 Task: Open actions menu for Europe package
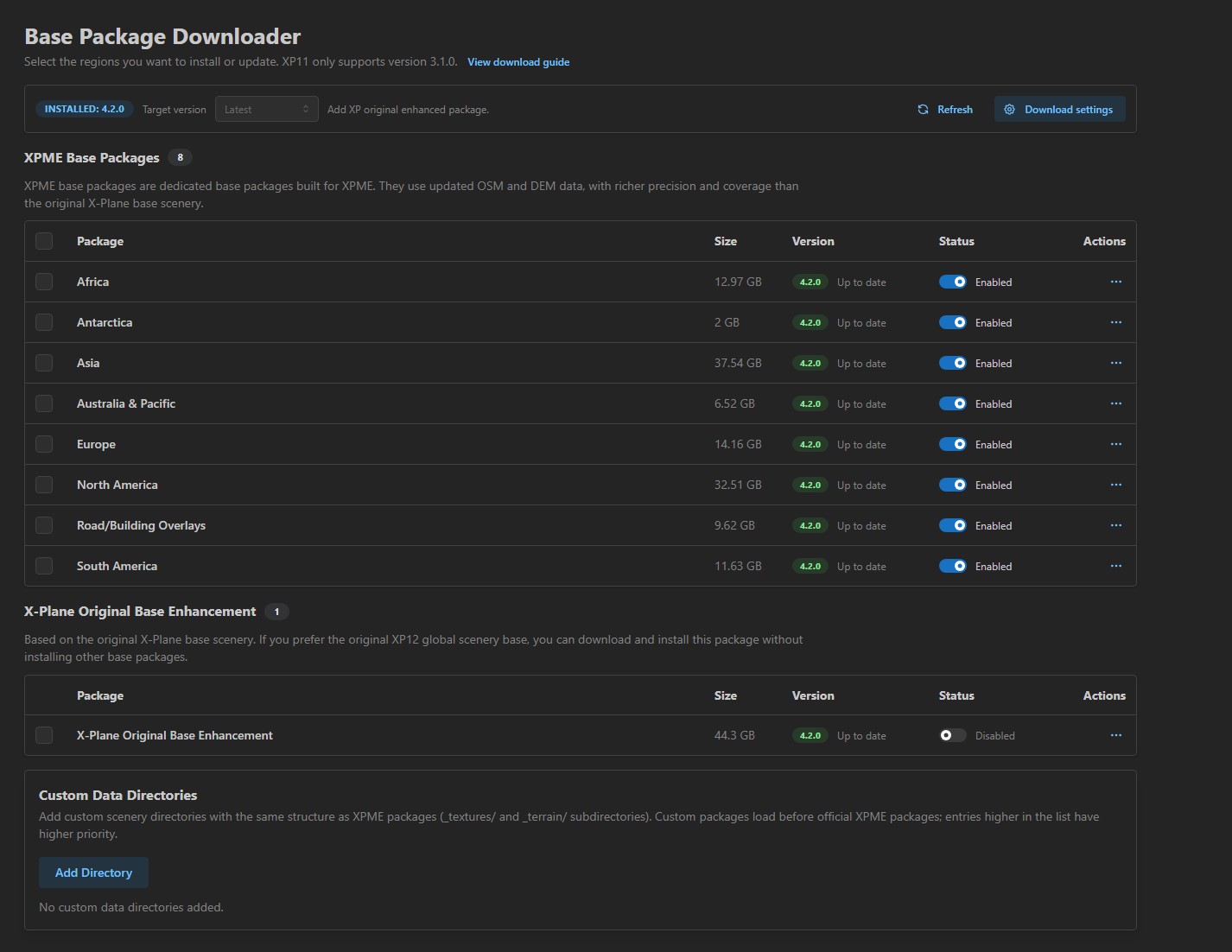pos(1115,444)
